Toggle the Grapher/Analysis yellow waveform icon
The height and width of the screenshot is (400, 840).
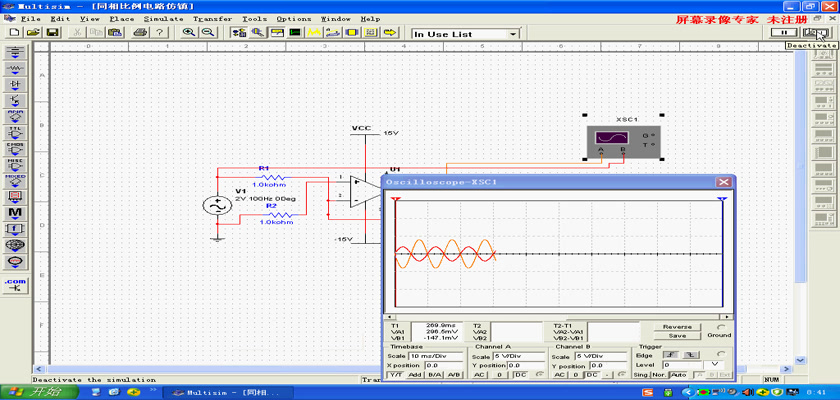tap(313, 33)
